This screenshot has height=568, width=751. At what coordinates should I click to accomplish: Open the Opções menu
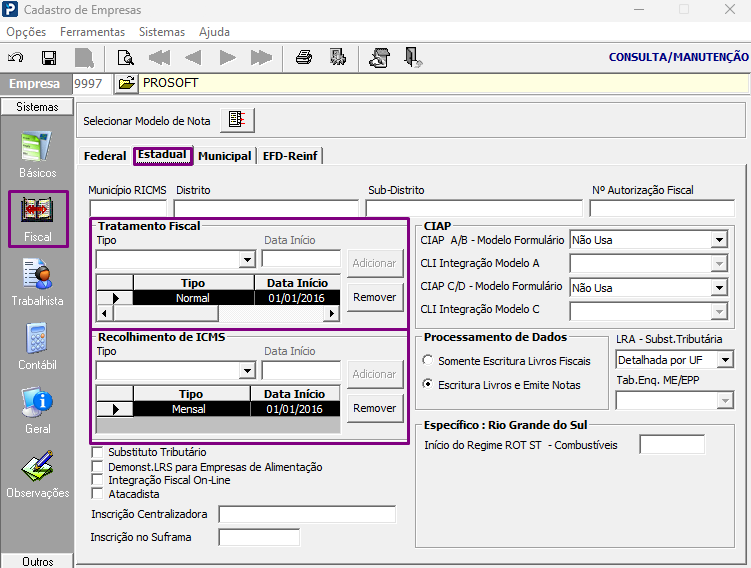click(26, 32)
